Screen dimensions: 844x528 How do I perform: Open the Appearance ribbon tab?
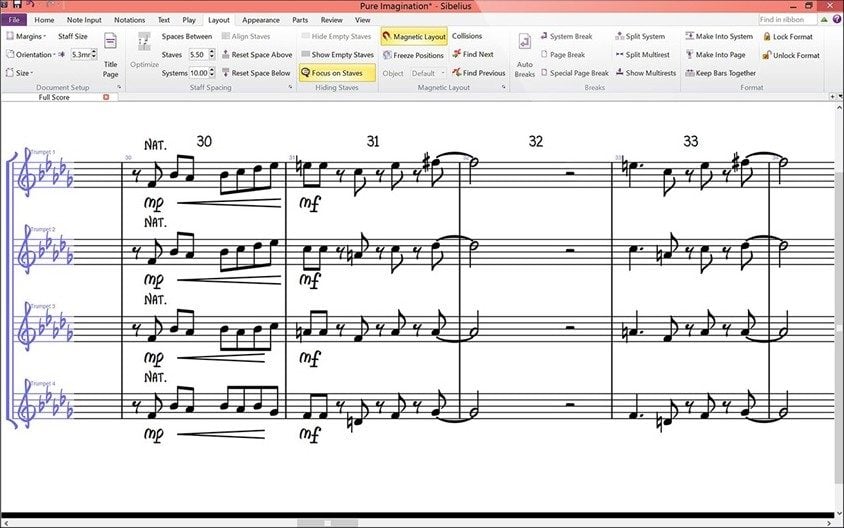(261, 20)
